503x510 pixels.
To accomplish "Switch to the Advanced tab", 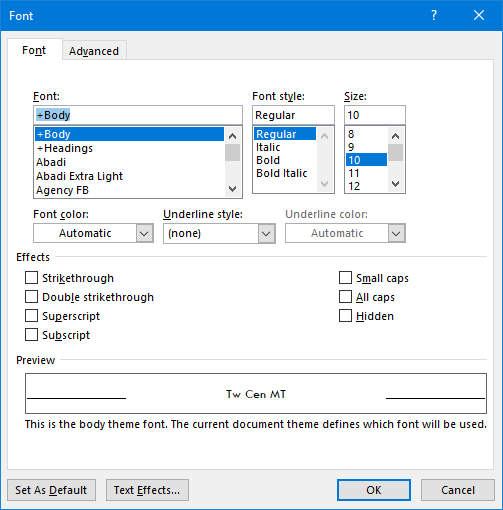I will pyautogui.click(x=94, y=51).
